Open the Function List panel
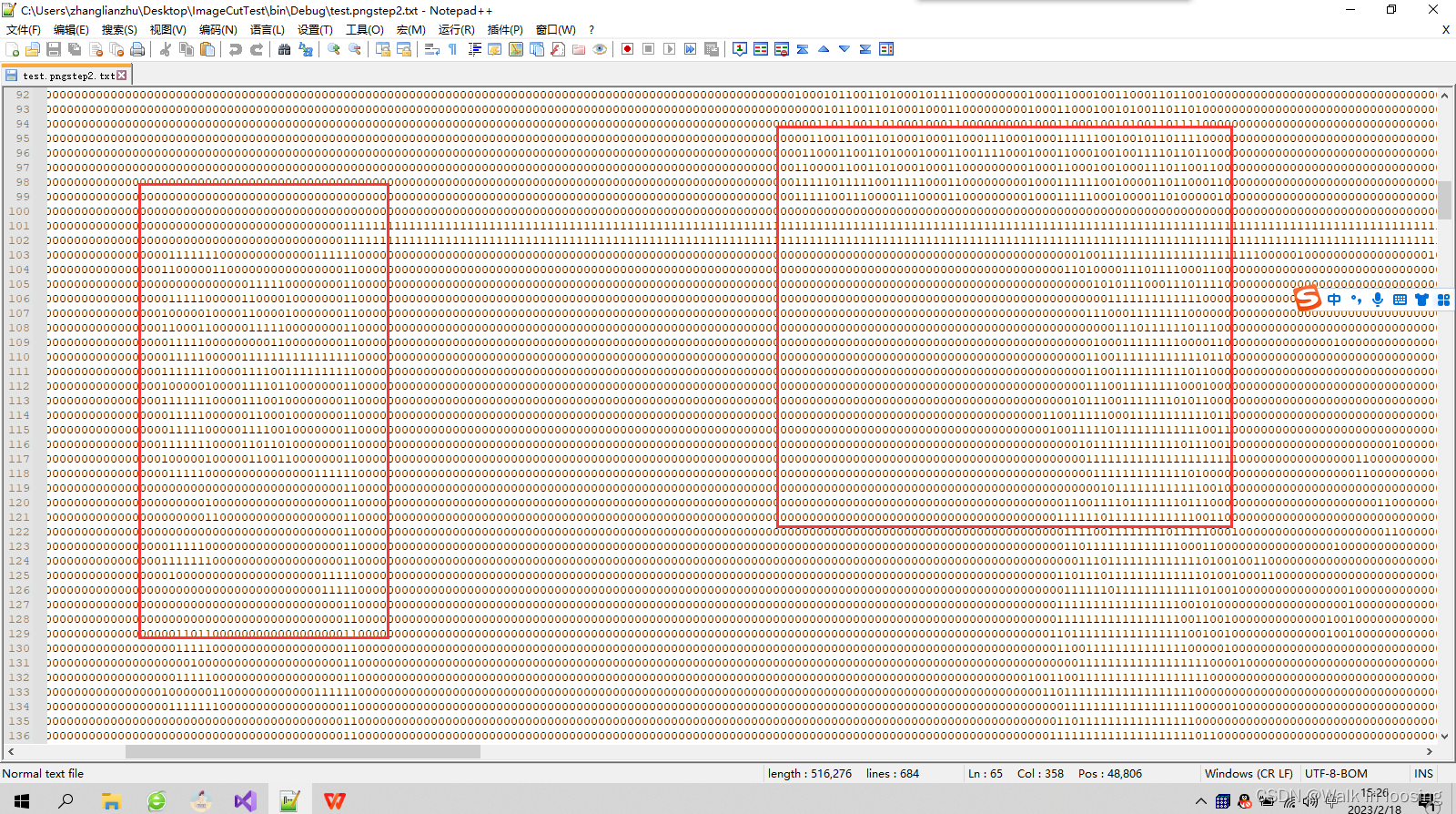The width and height of the screenshot is (1456, 814). 558,49
